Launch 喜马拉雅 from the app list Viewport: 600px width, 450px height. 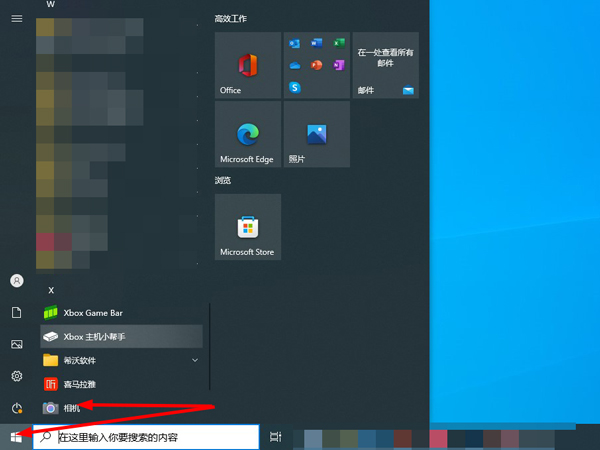coord(121,384)
